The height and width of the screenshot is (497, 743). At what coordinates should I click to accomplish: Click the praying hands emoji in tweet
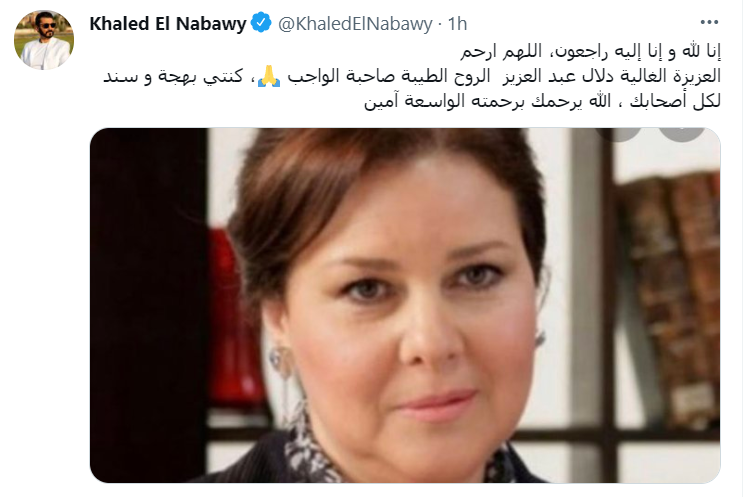(x=269, y=77)
